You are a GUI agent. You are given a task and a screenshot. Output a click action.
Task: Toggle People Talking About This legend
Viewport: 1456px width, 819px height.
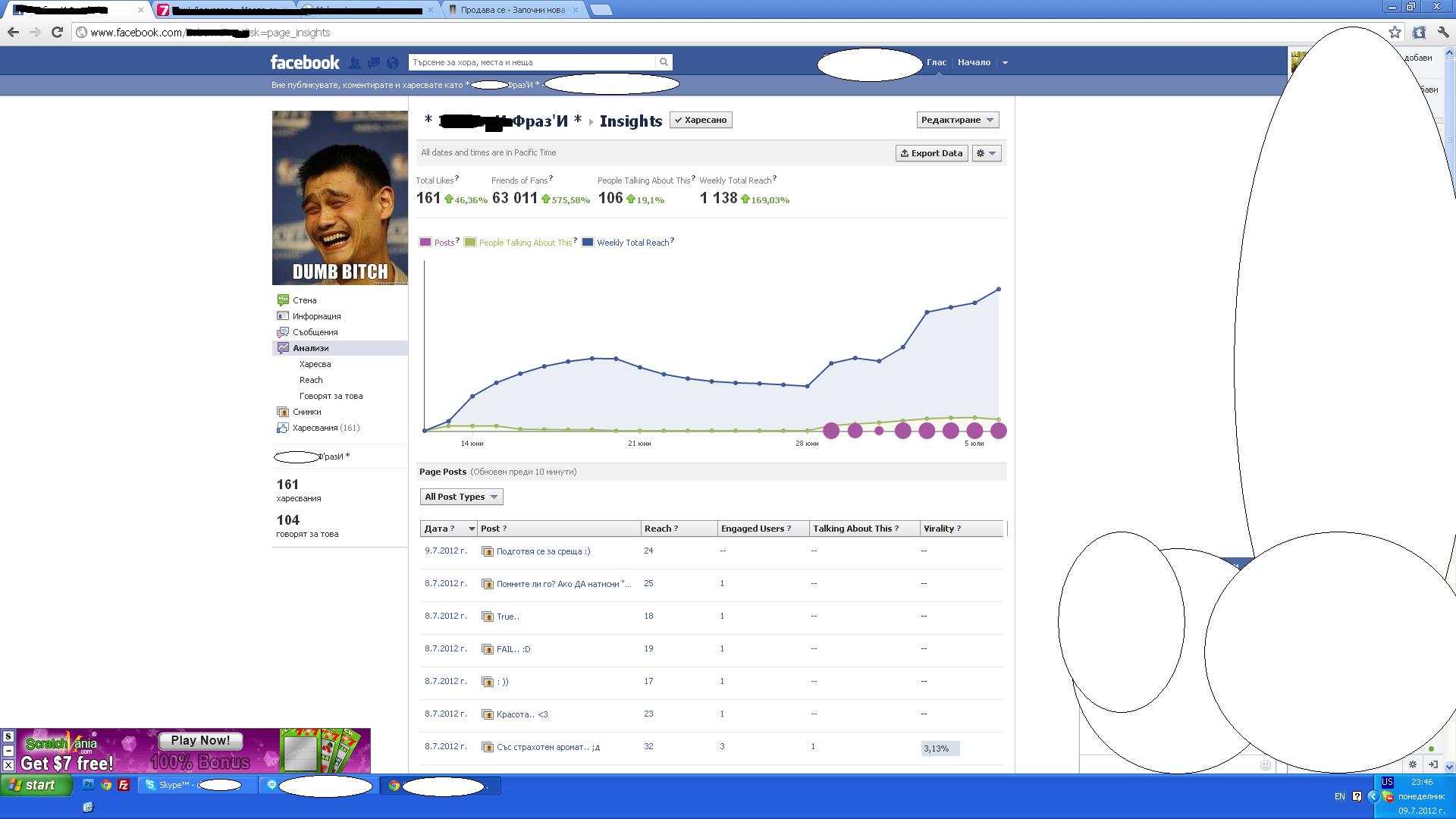[520, 243]
